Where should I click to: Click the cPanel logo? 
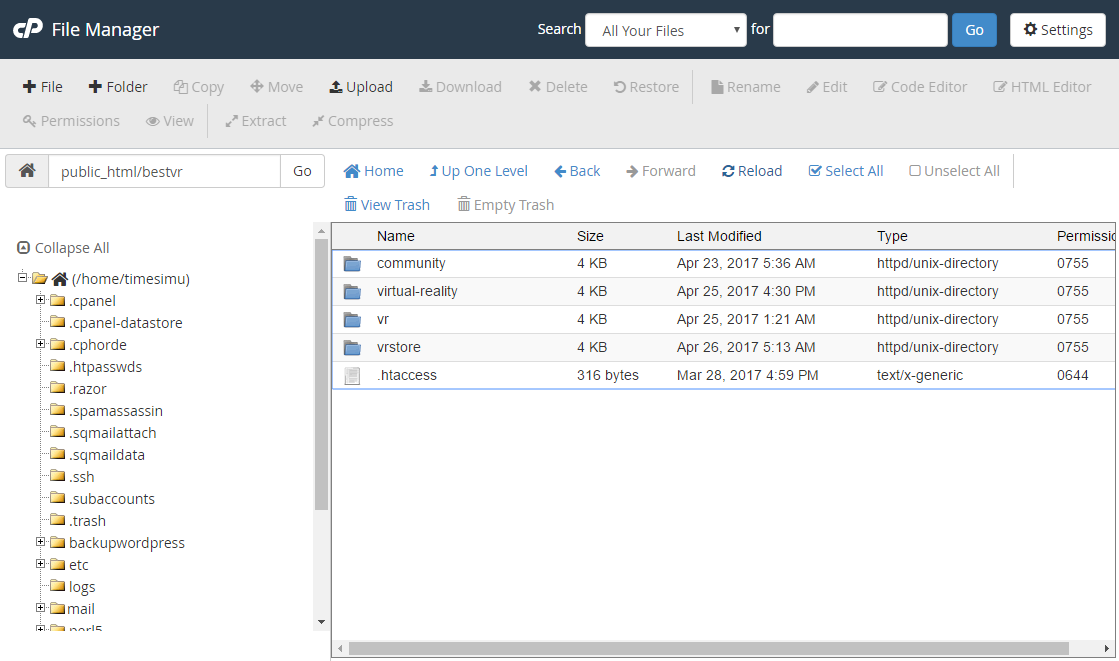coord(27,30)
